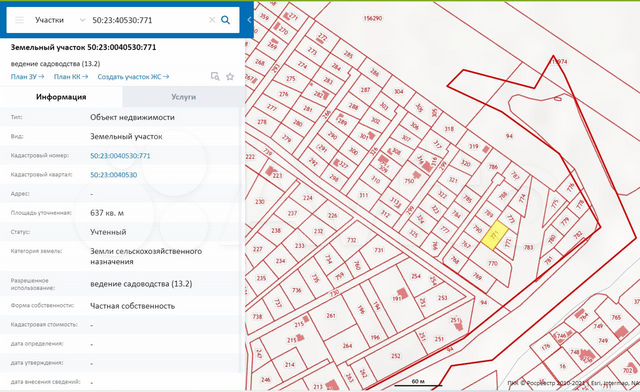Select parcel 765 on the map
Viewport: 640px width, 392px height.
(x=616, y=317)
